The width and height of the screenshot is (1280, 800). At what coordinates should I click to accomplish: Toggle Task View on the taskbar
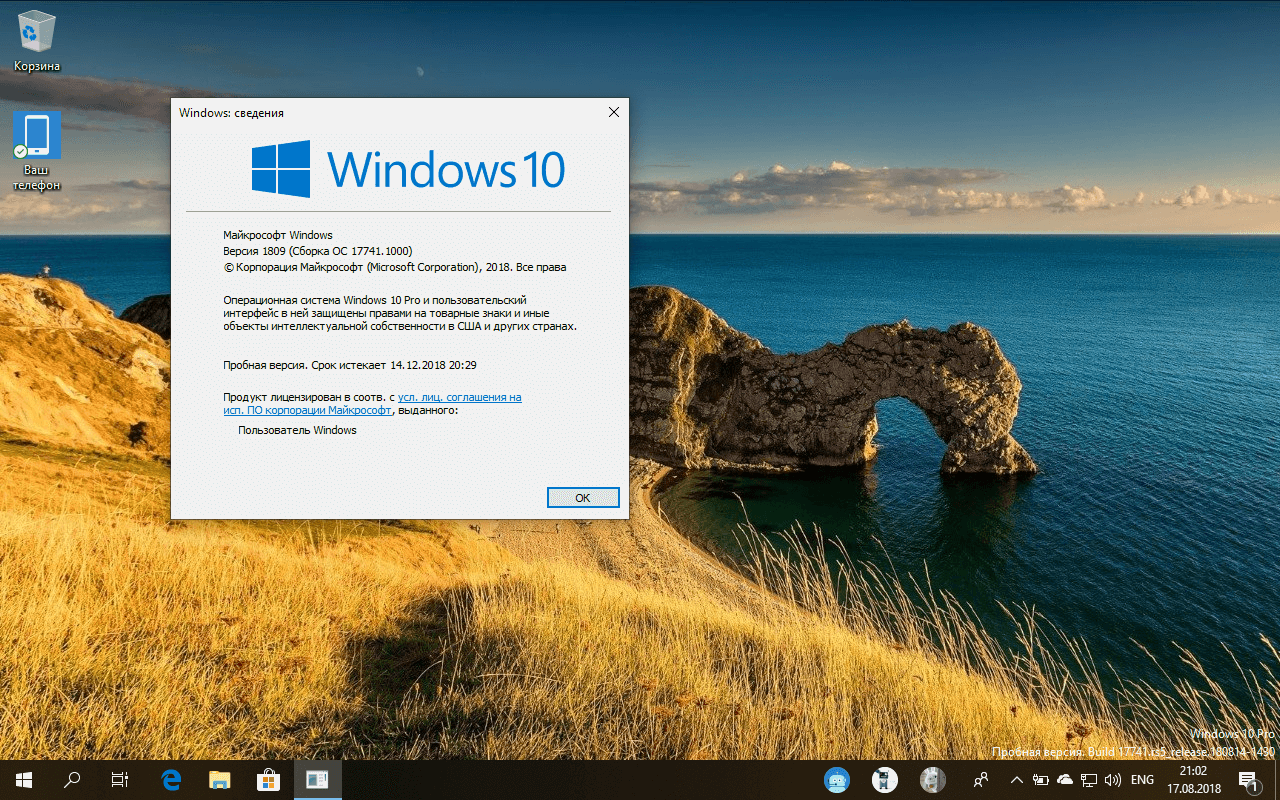[x=118, y=779]
